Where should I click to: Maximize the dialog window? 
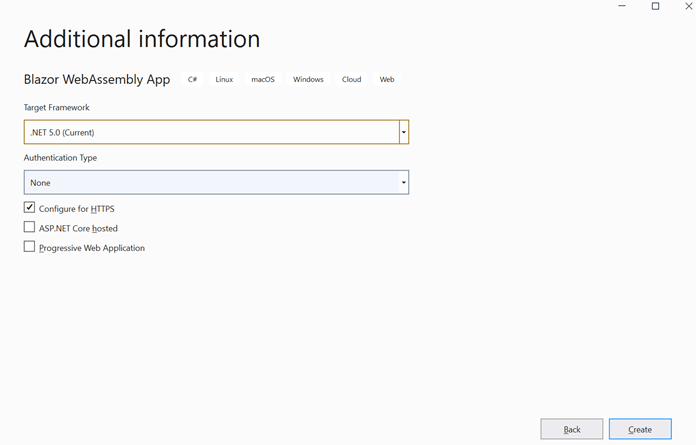coord(655,6)
